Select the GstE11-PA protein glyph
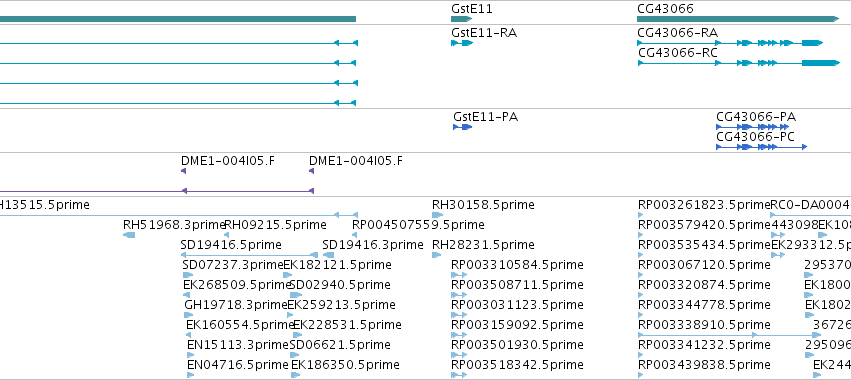The width and height of the screenshot is (851, 380). point(462,127)
